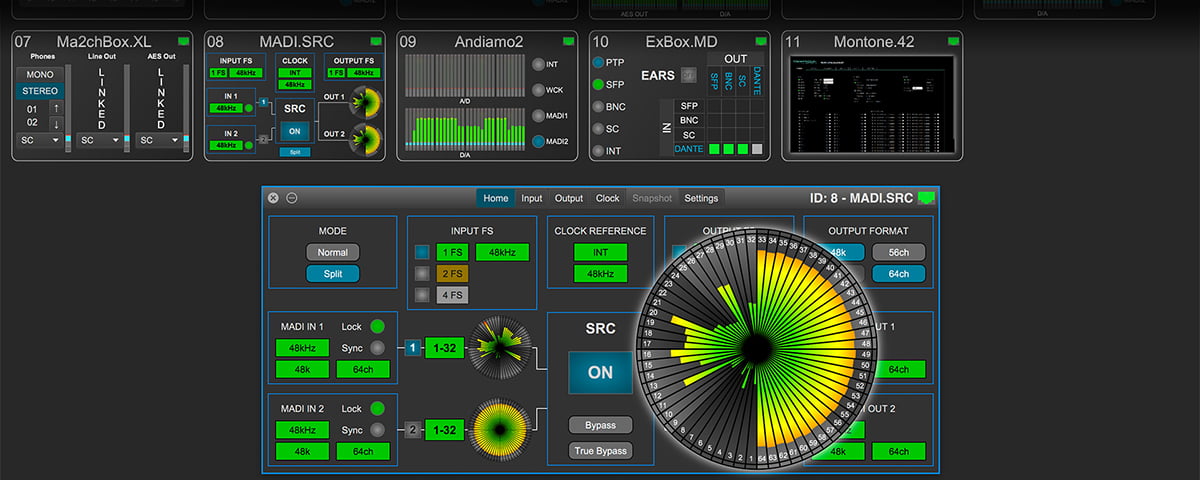Click the green network icon on Montone.42 tile
Image resolution: width=1200 pixels, height=480 pixels.
(951, 41)
